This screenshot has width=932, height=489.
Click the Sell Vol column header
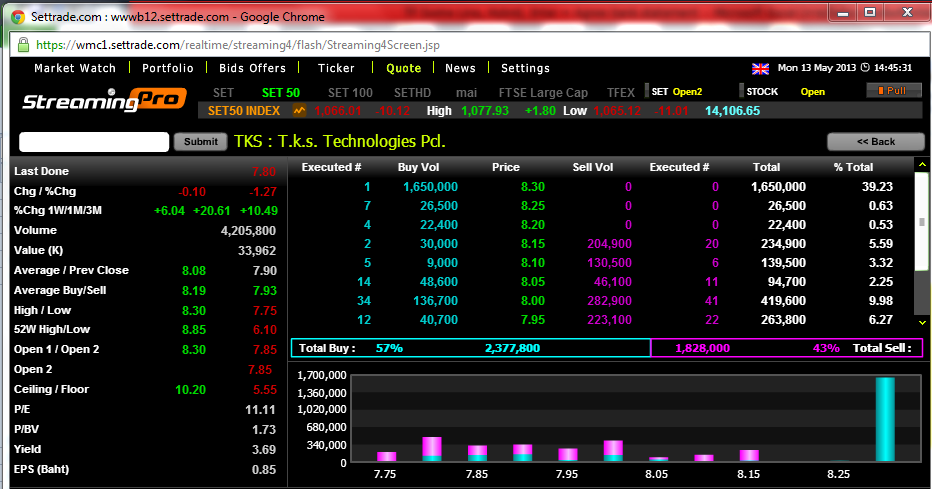[x=593, y=167]
